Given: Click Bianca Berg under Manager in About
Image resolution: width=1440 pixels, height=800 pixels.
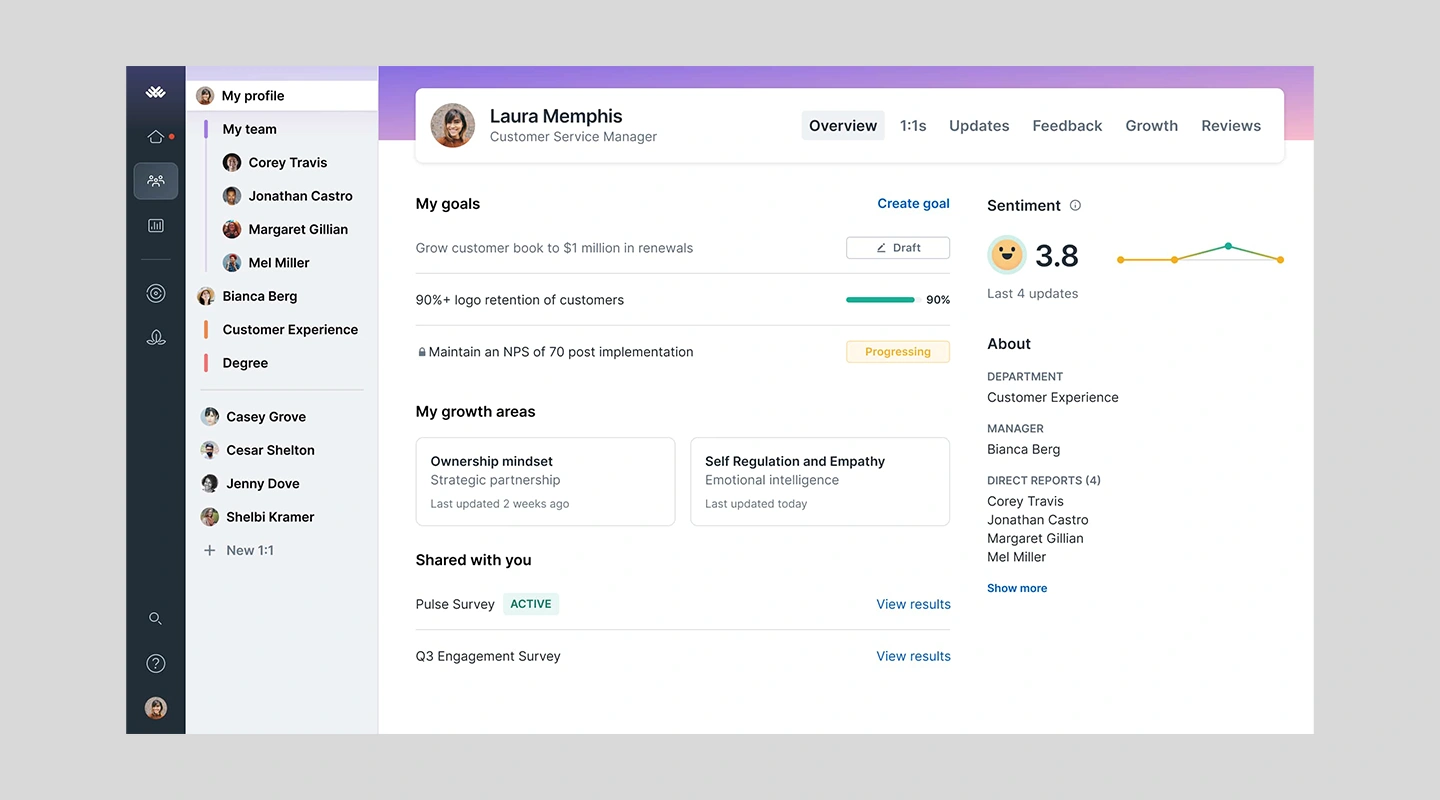Looking at the screenshot, I should pyautogui.click(x=1023, y=449).
